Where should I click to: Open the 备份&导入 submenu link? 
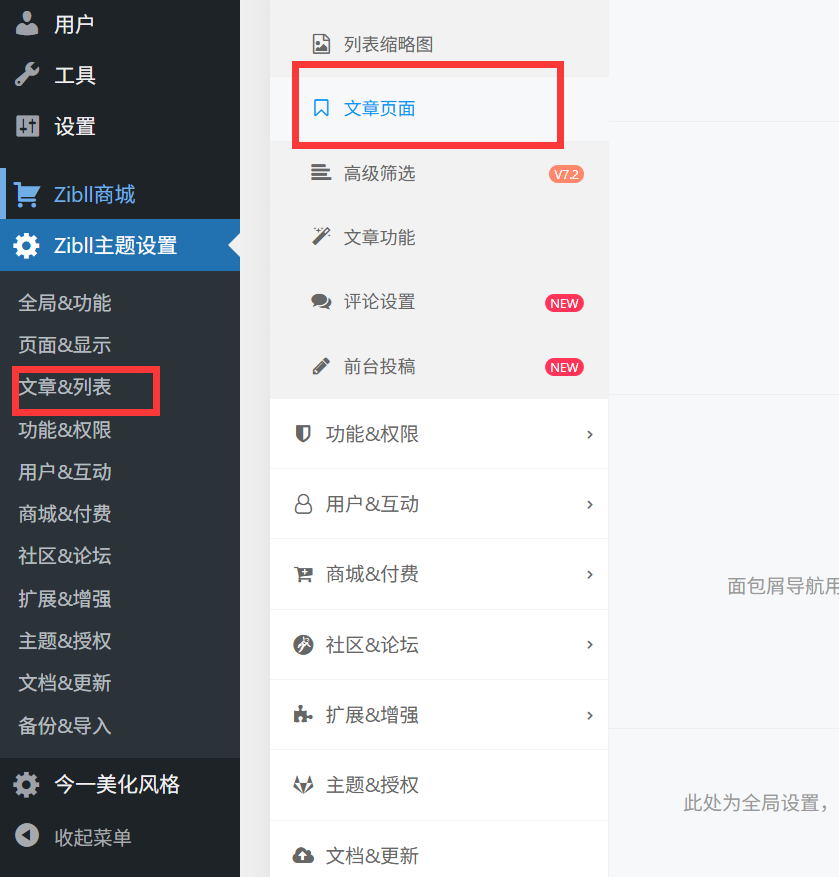click(65, 725)
